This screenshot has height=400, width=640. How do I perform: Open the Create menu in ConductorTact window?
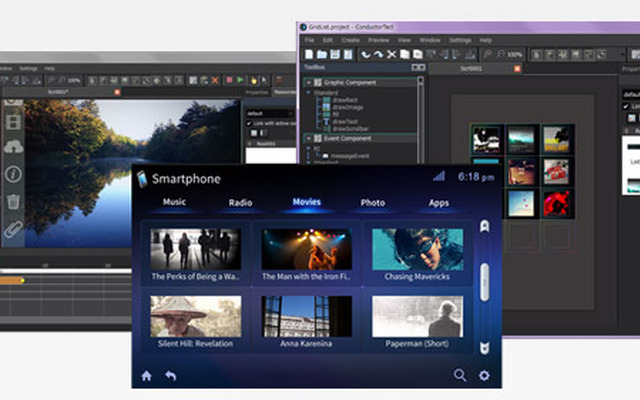[x=350, y=40]
